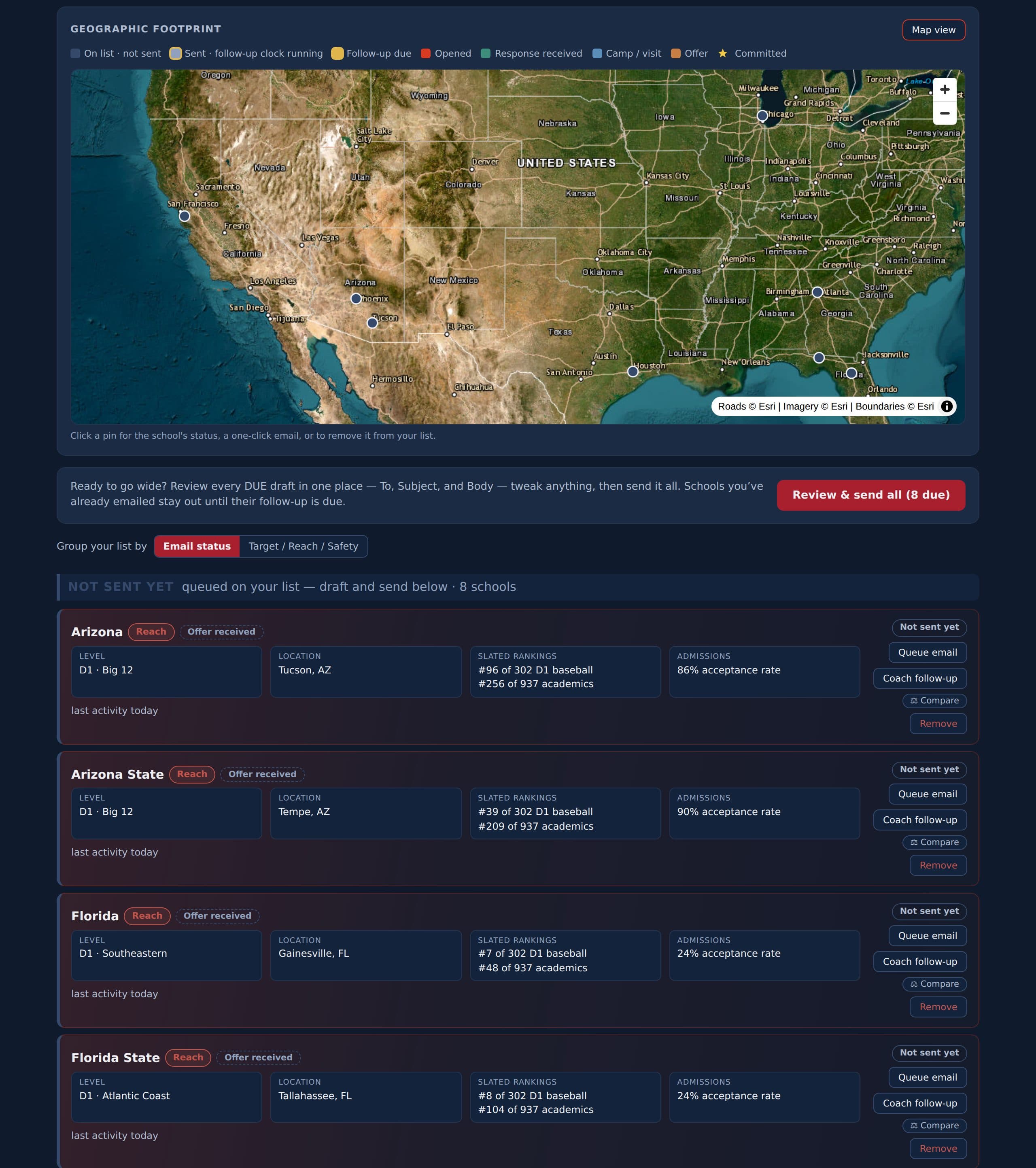Click the Committed star legend icon

click(722, 53)
